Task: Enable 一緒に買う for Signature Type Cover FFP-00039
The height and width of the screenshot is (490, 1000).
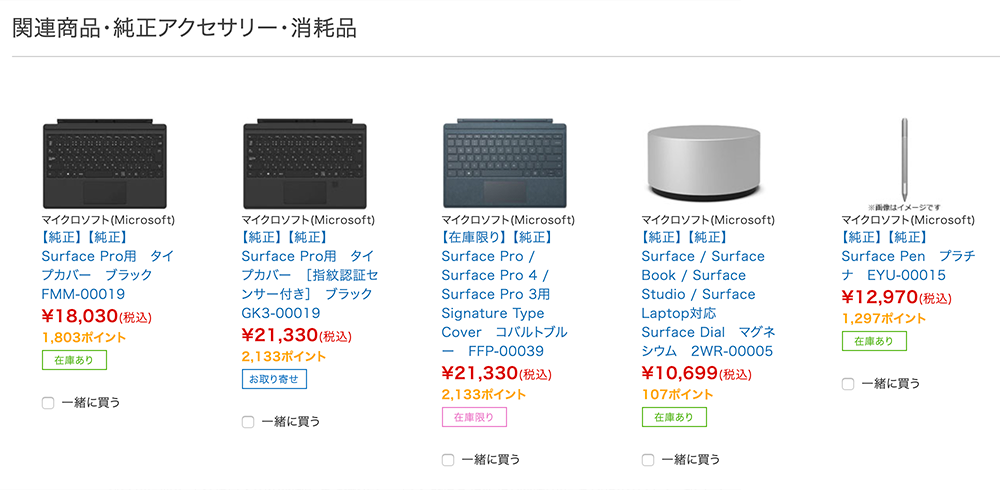Action: [x=448, y=460]
